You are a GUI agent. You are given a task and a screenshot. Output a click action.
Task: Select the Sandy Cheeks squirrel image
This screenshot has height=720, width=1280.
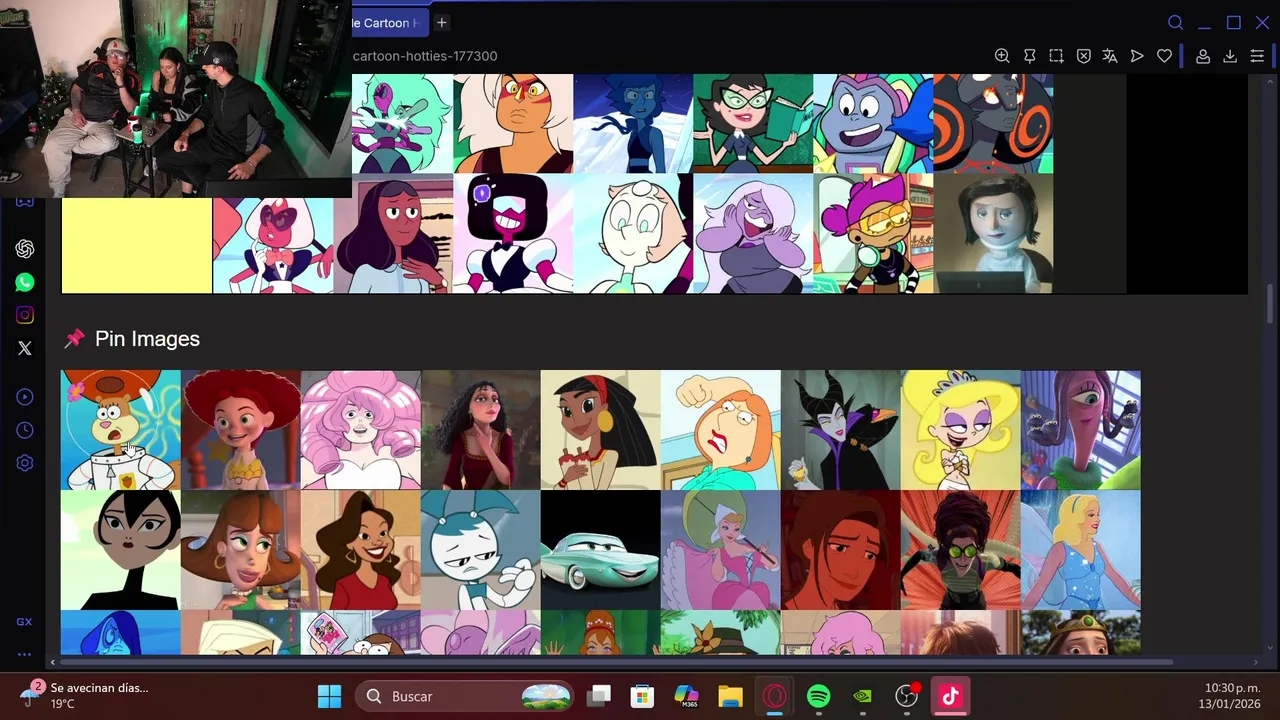[x=121, y=430]
